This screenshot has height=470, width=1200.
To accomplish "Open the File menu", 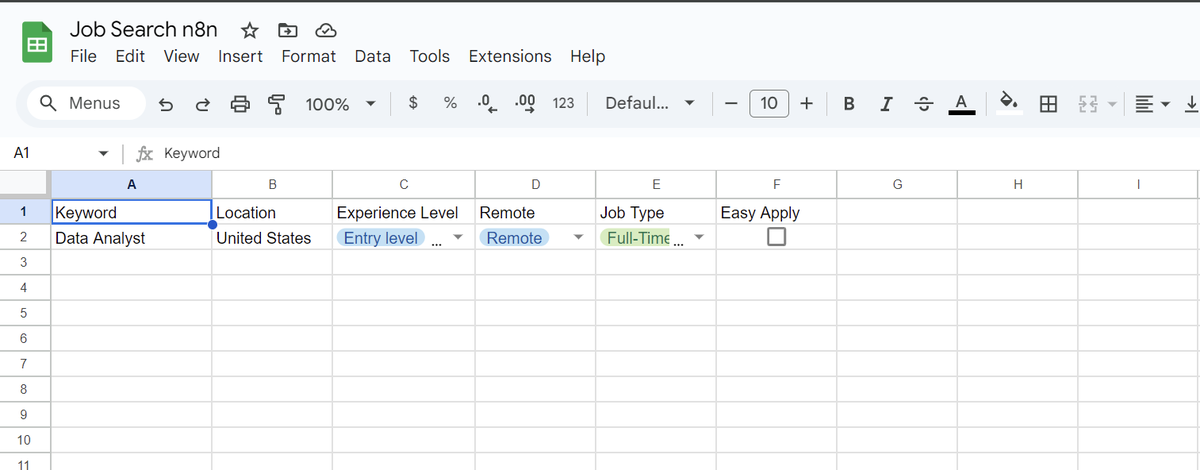I will point(83,56).
